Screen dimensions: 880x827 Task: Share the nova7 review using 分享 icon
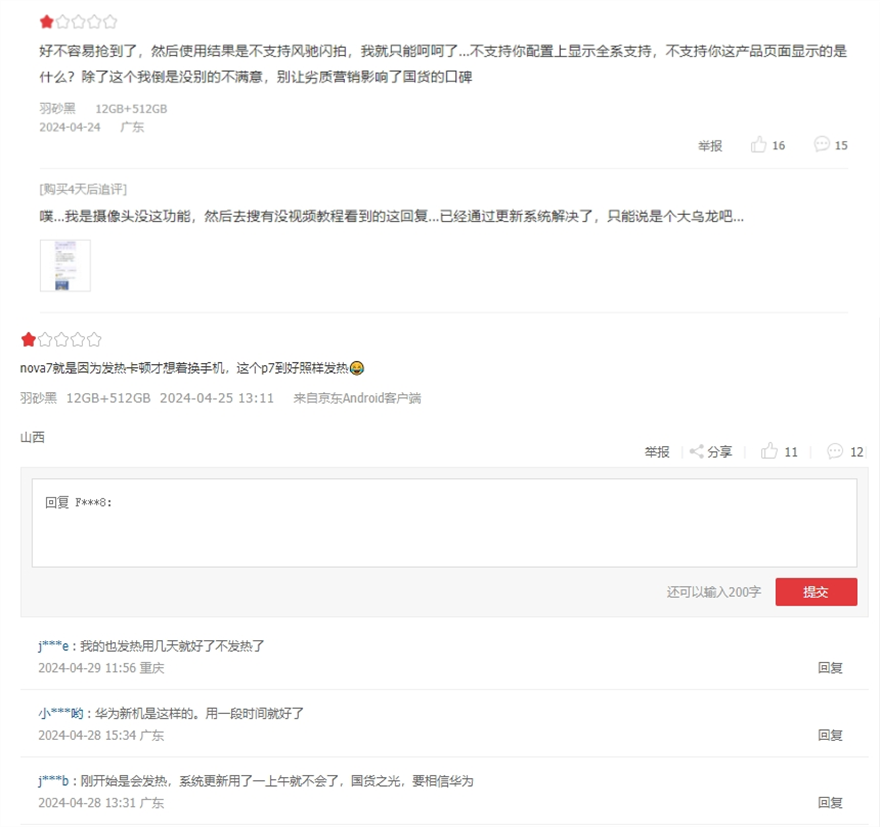[711, 452]
